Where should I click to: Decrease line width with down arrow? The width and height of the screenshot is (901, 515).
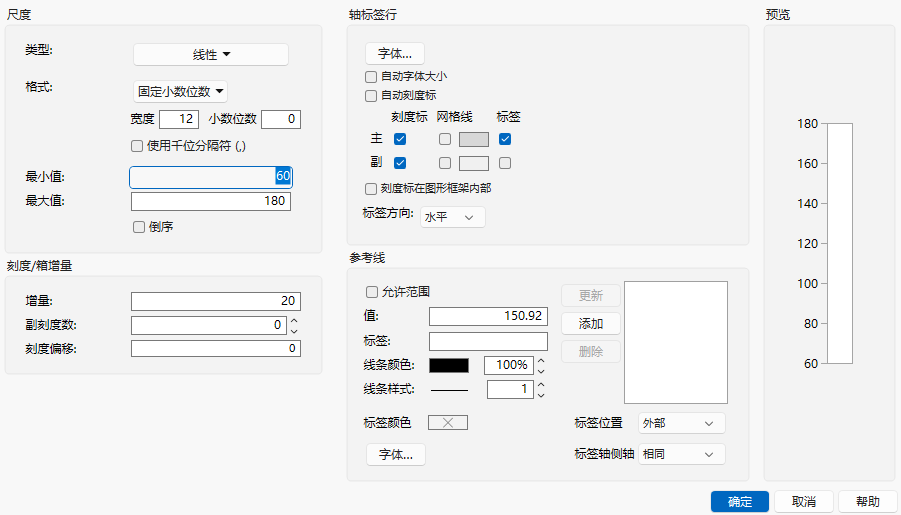[541, 395]
